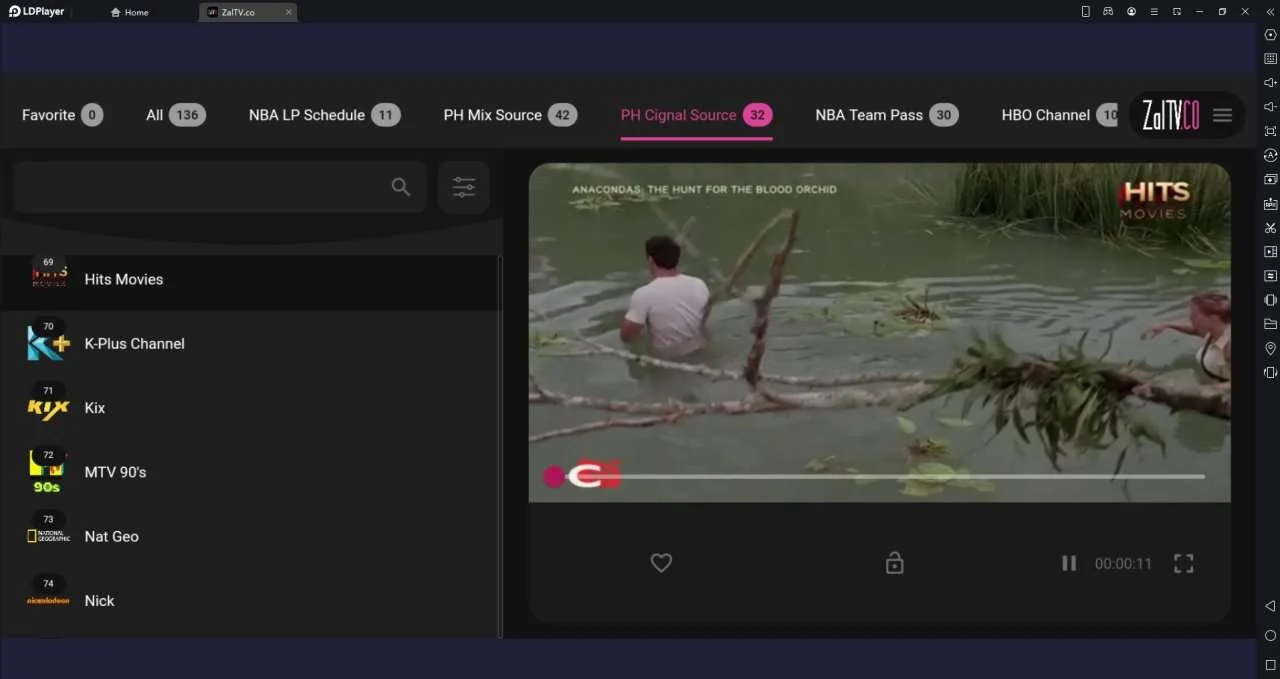Image resolution: width=1280 pixels, height=679 pixels.
Task: Open the PH Mix Source tab
Action: pyautogui.click(x=510, y=115)
